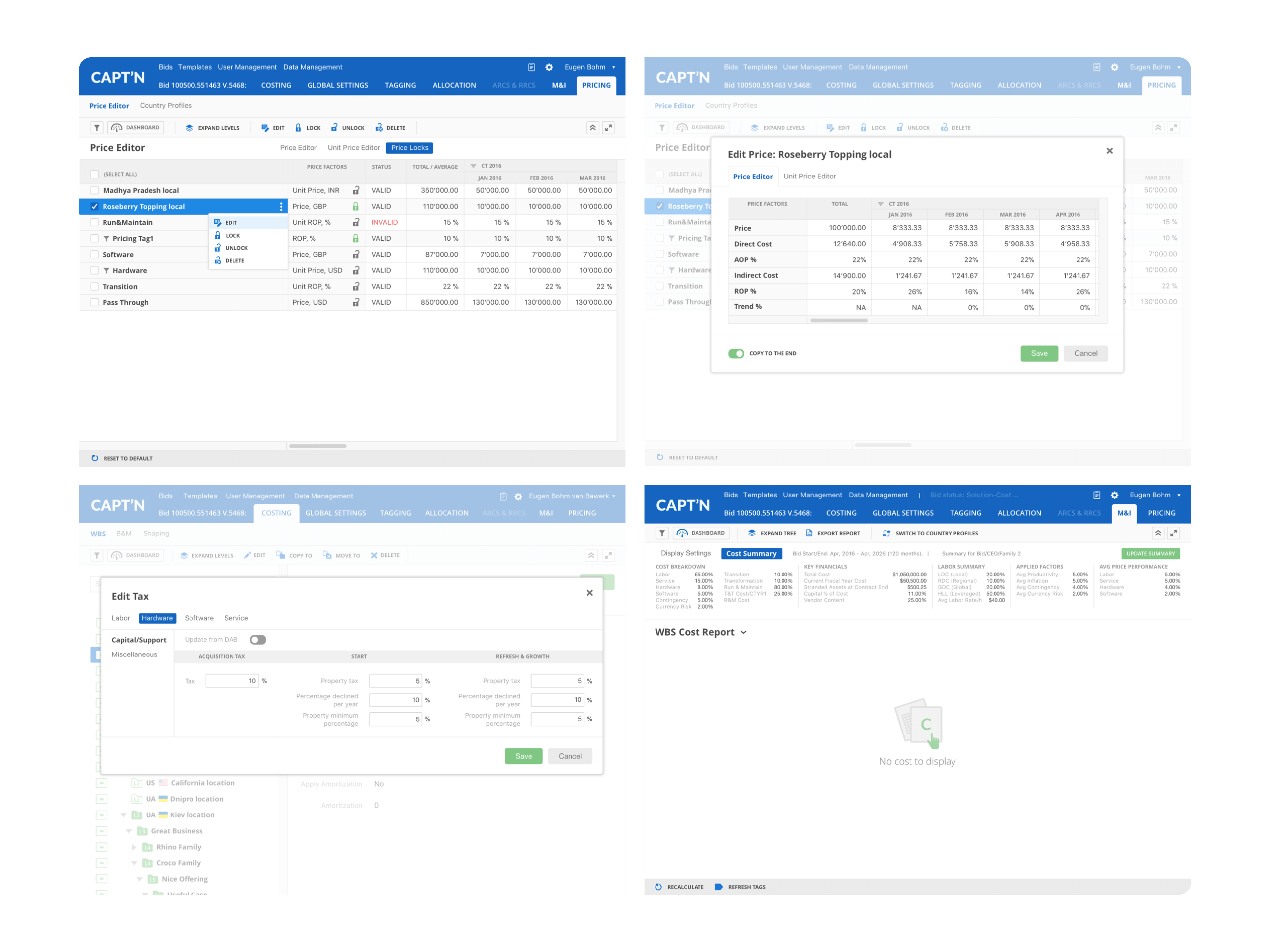Open the three-dot menu on Roseberry Topping row

pos(281,207)
